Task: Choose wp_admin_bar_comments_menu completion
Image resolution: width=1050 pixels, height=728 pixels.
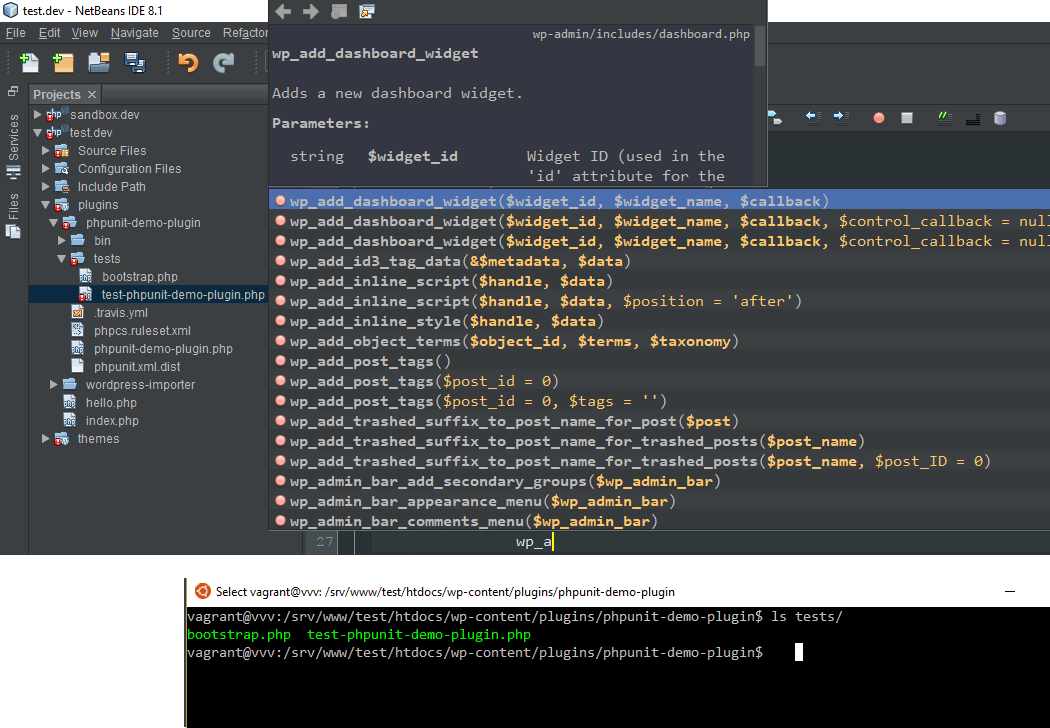Action: pos(659,521)
